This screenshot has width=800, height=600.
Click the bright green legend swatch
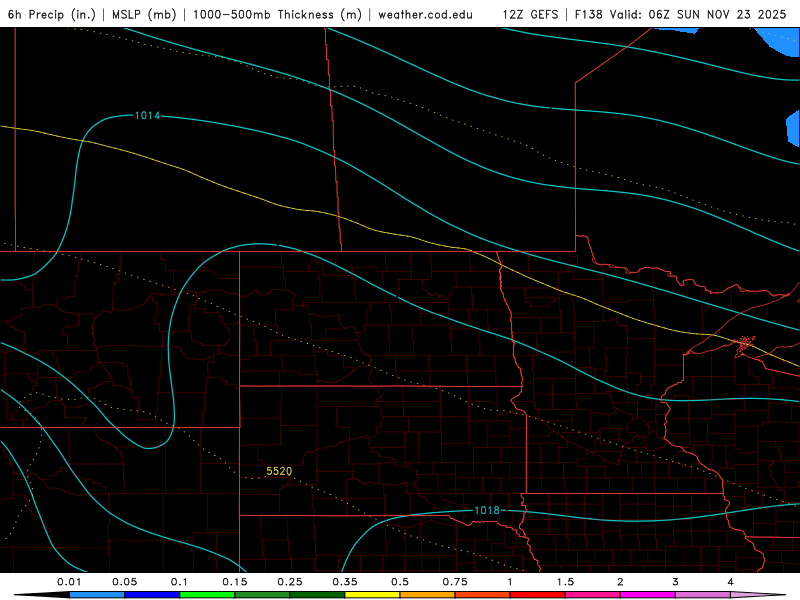coord(207,595)
